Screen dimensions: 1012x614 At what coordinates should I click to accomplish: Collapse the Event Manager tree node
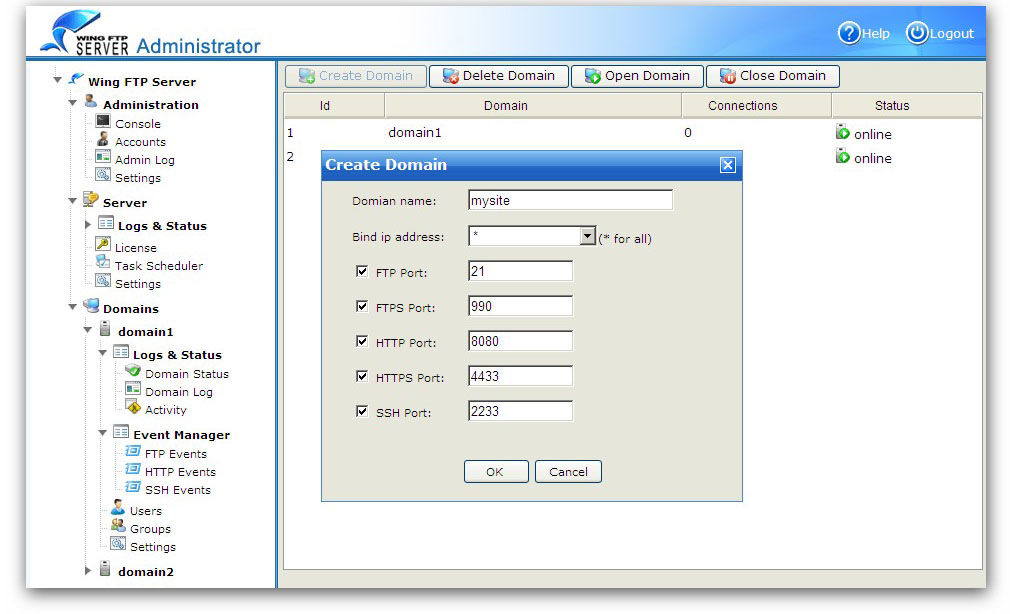coord(103,434)
